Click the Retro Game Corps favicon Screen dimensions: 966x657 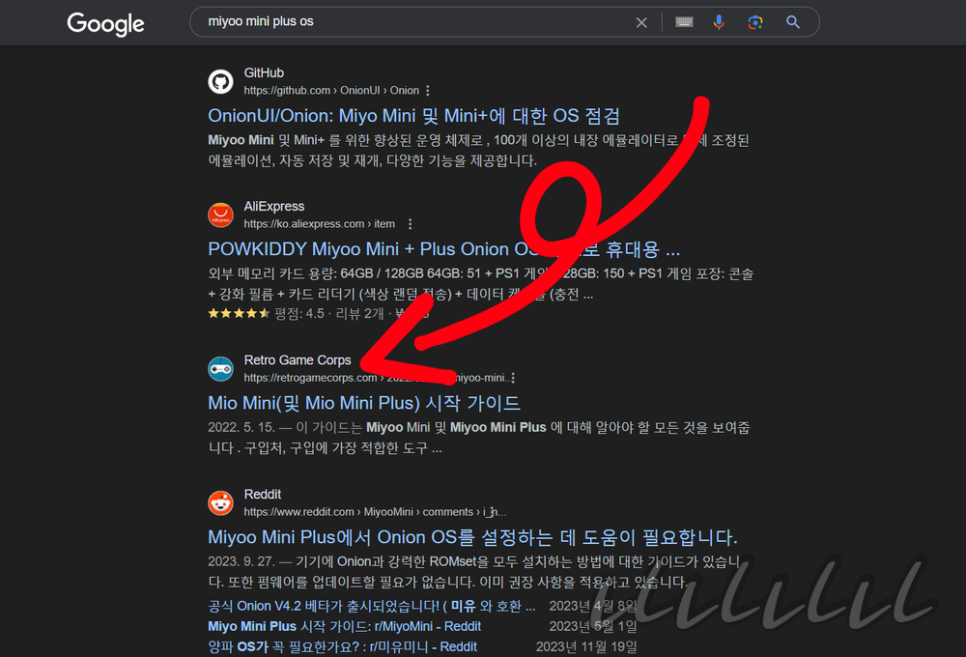pos(221,369)
